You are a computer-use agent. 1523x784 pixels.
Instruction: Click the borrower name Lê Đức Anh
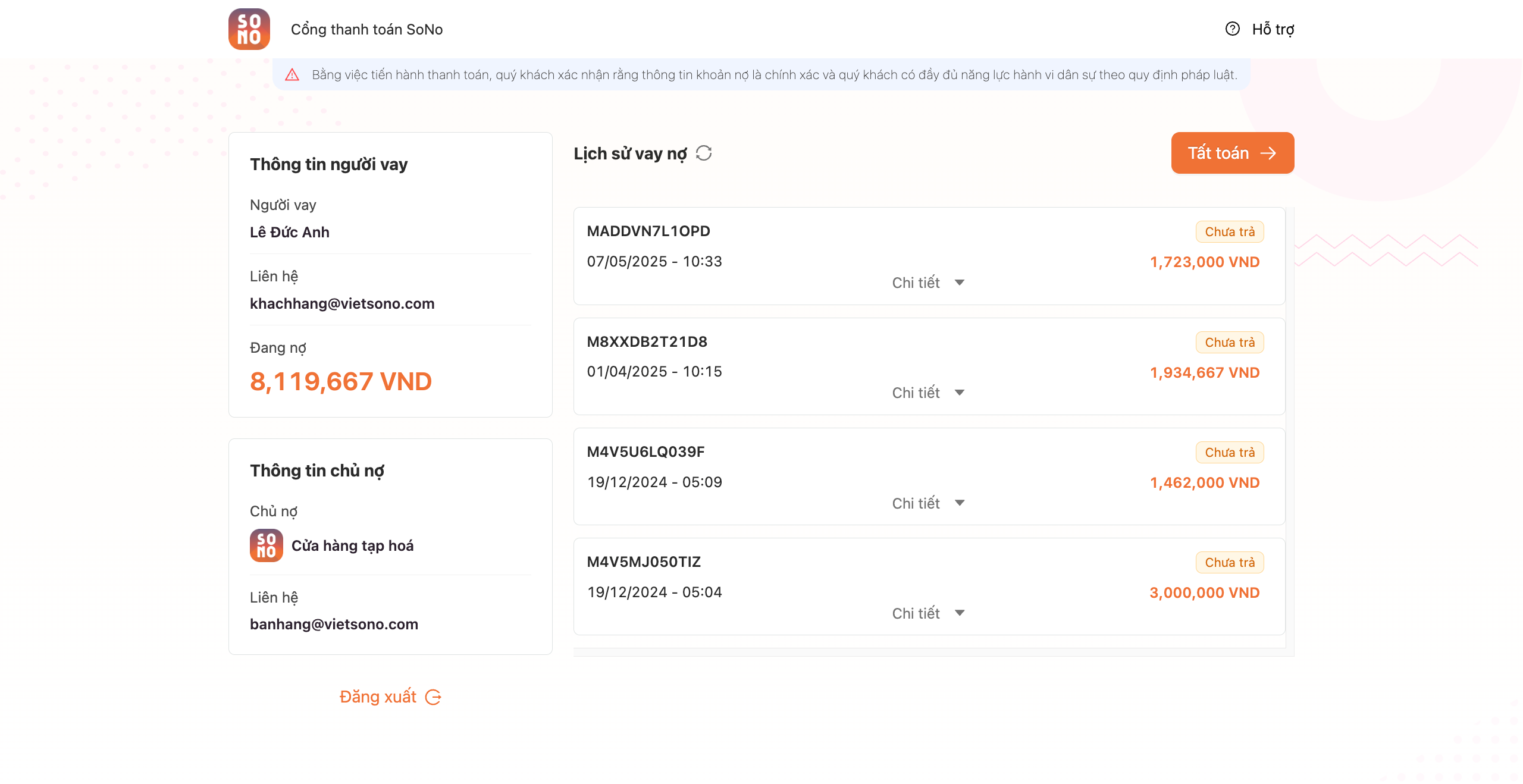click(x=290, y=232)
